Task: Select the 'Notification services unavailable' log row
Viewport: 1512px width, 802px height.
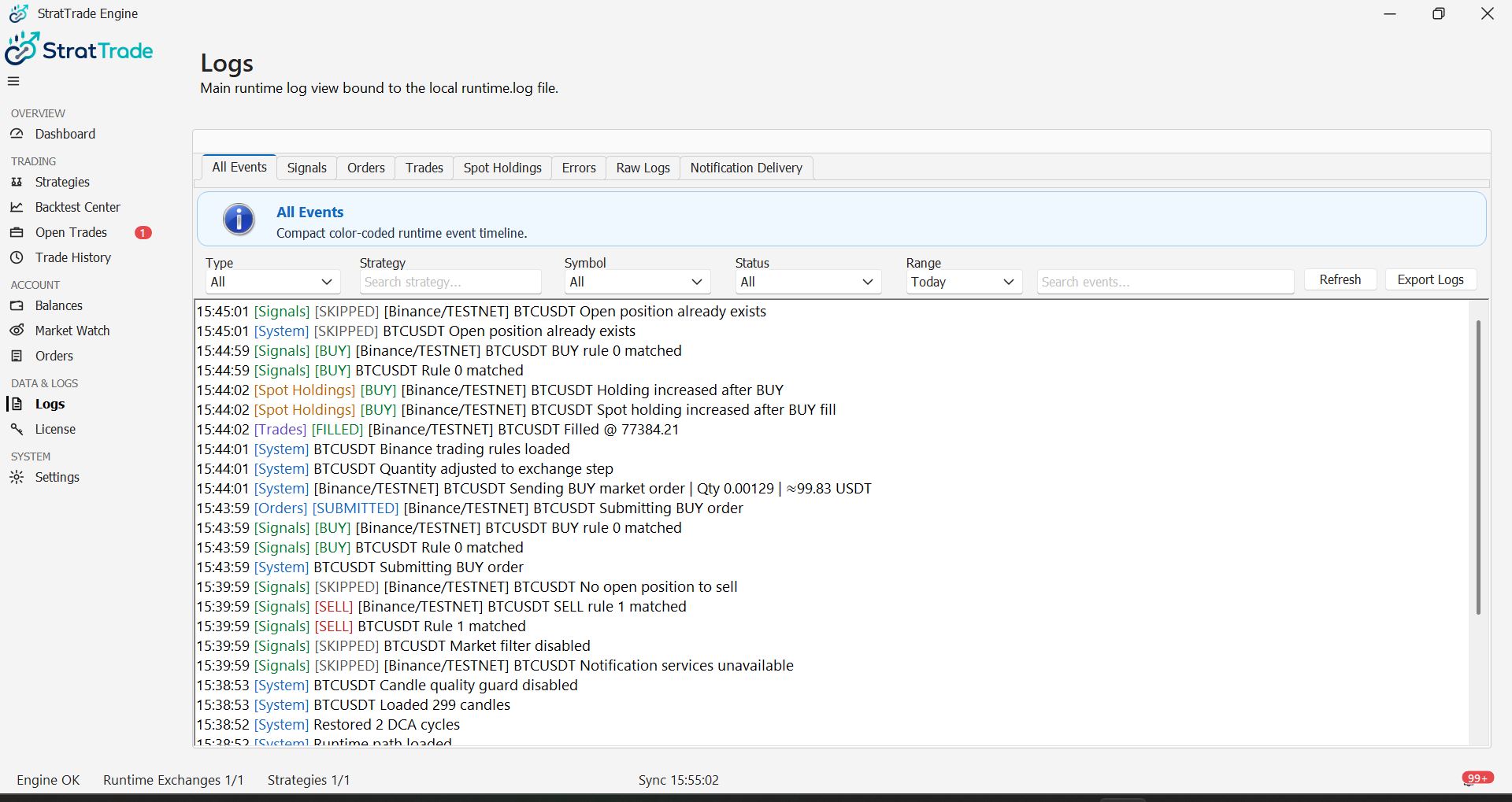Action: (x=495, y=666)
